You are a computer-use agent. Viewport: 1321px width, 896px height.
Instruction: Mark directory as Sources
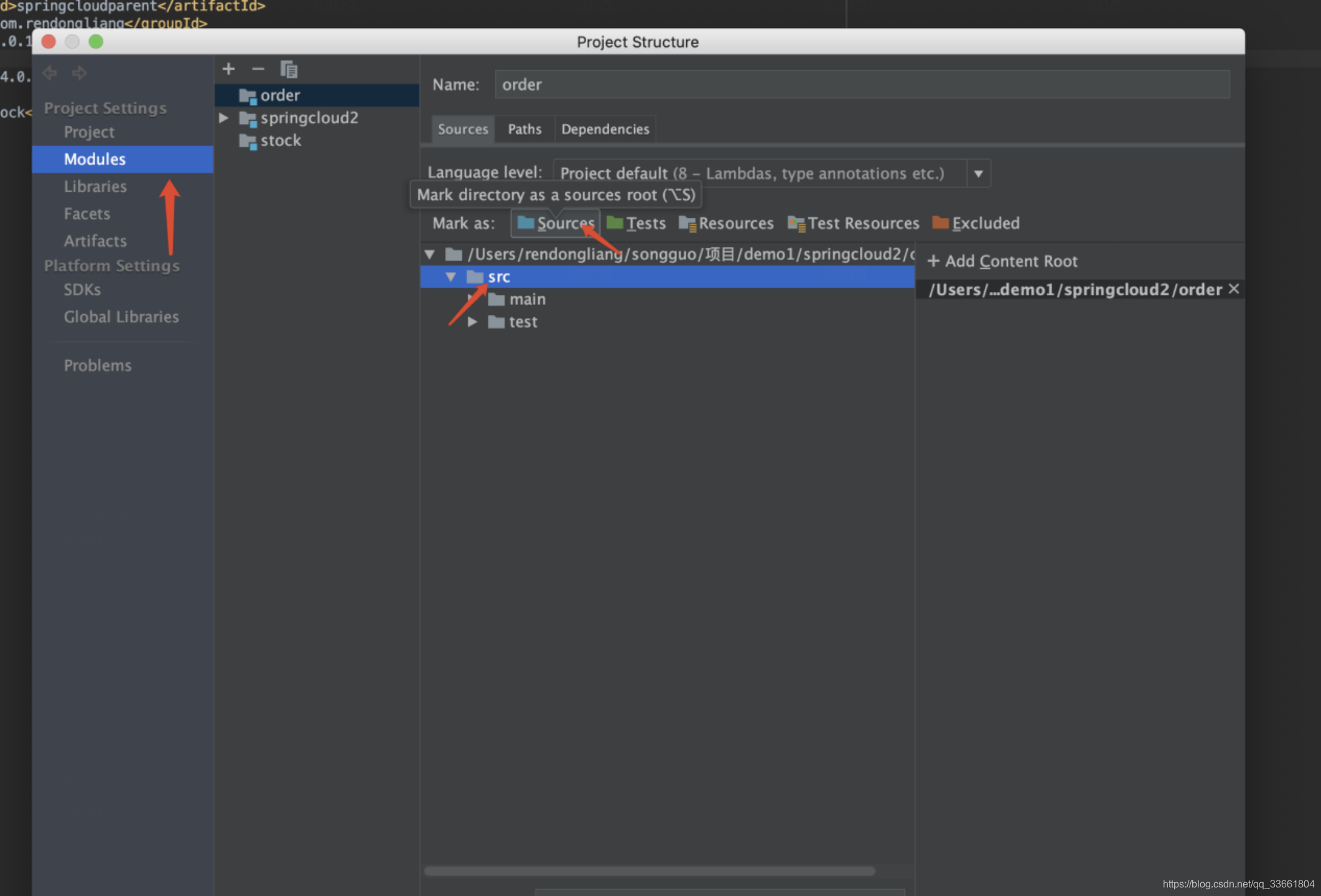[556, 223]
